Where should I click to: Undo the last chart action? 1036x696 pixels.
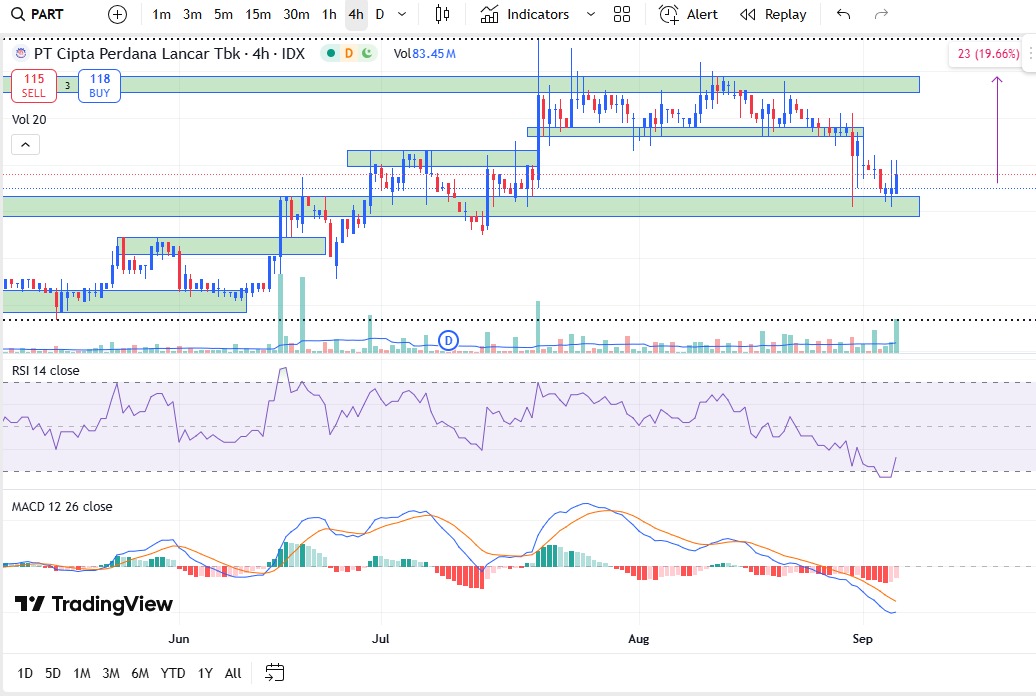pyautogui.click(x=843, y=14)
